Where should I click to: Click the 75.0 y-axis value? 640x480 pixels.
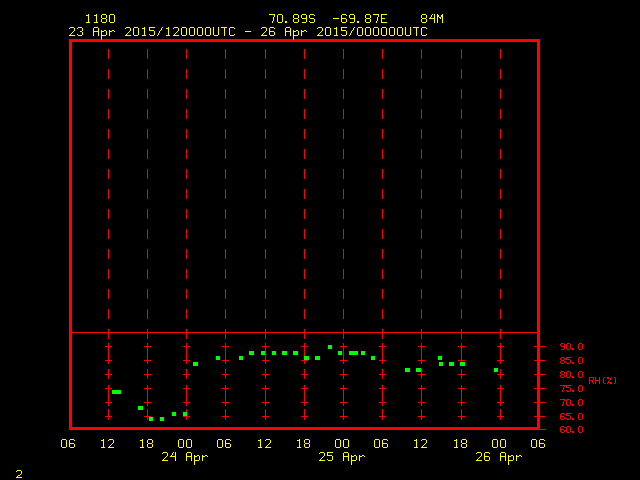point(571,389)
